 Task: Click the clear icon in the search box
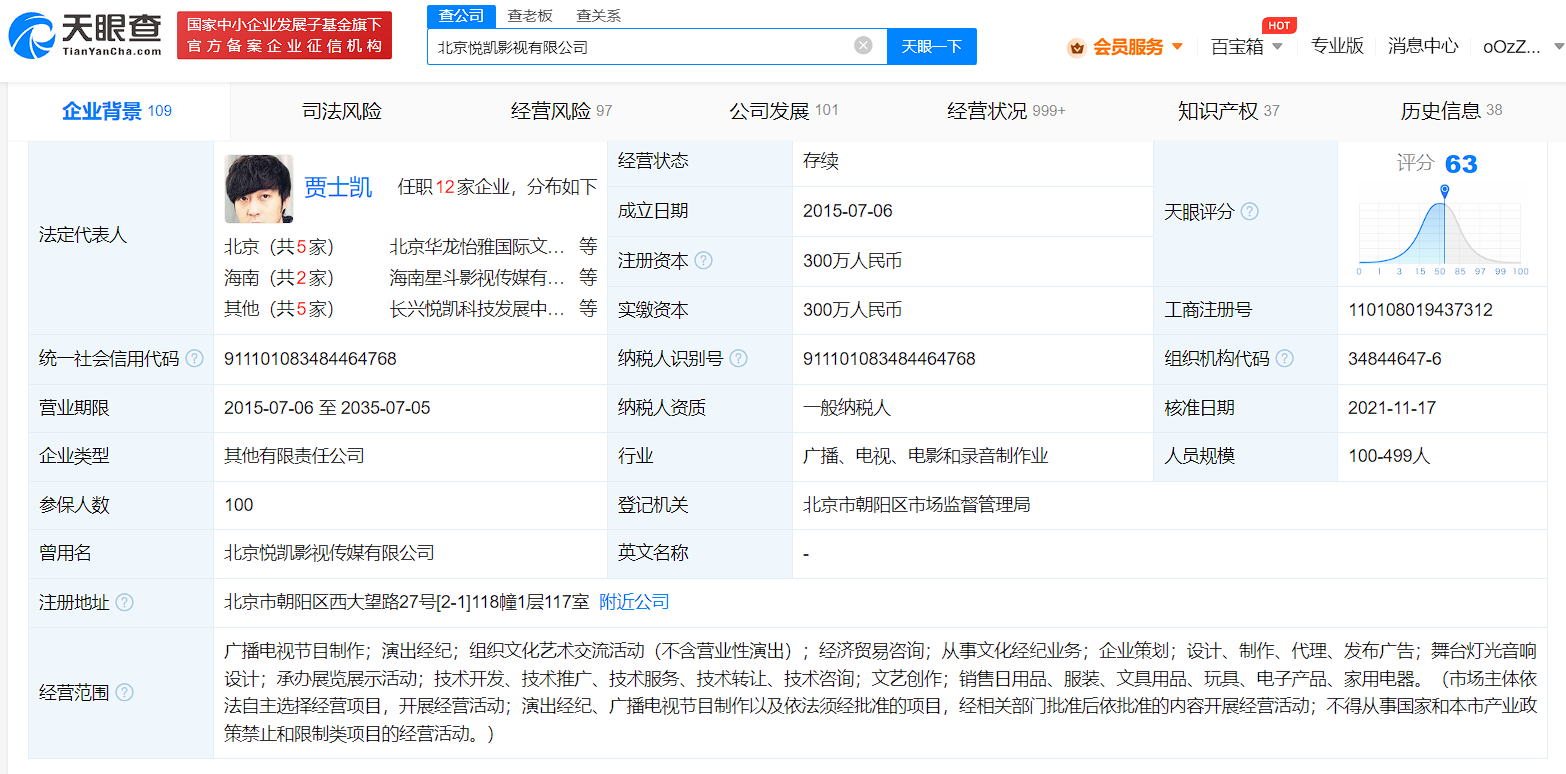pyautogui.click(x=862, y=46)
